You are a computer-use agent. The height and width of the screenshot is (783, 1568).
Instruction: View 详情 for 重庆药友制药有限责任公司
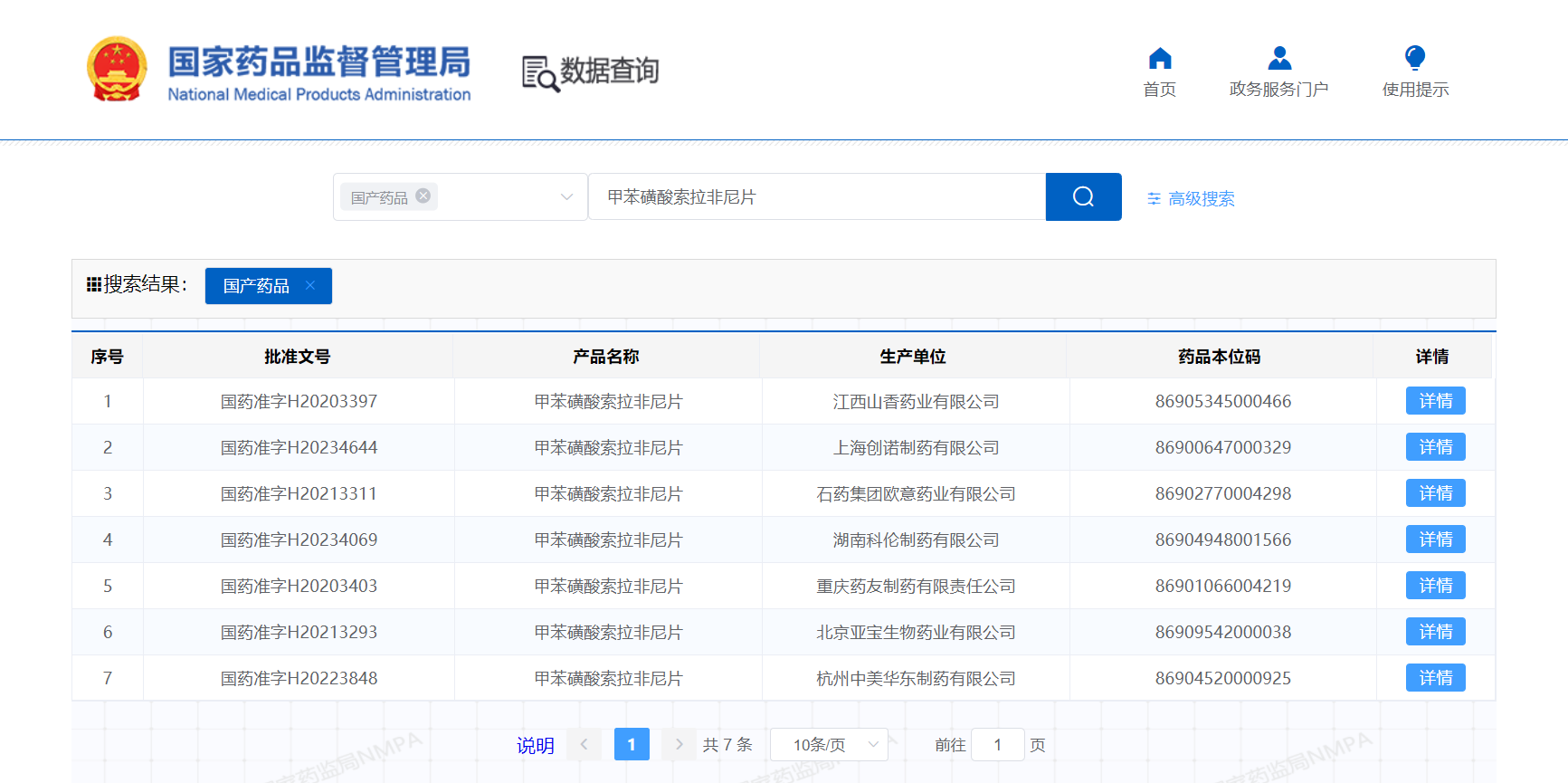[1436, 586]
